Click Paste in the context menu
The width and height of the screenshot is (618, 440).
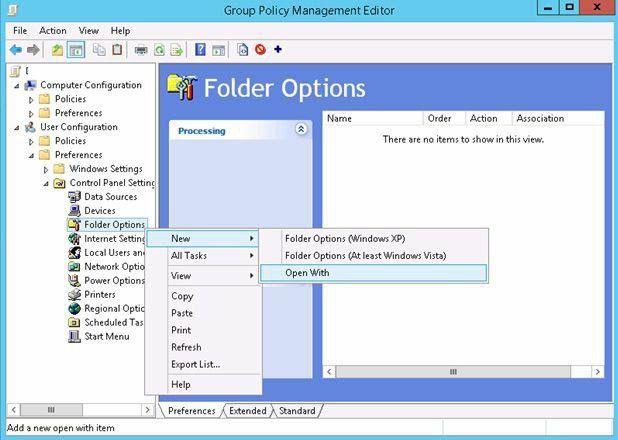(203, 313)
